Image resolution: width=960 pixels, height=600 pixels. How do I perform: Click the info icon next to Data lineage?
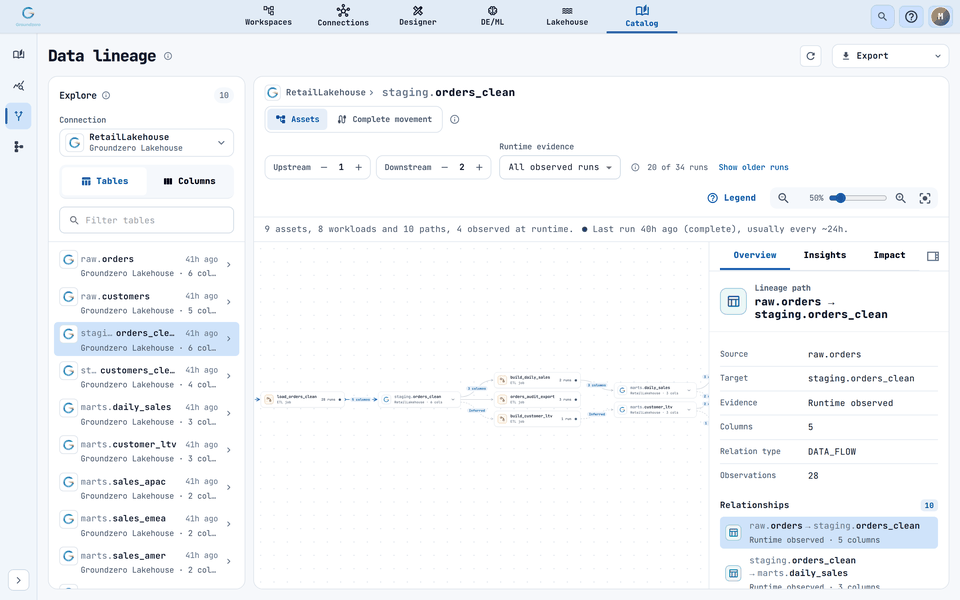(x=168, y=56)
